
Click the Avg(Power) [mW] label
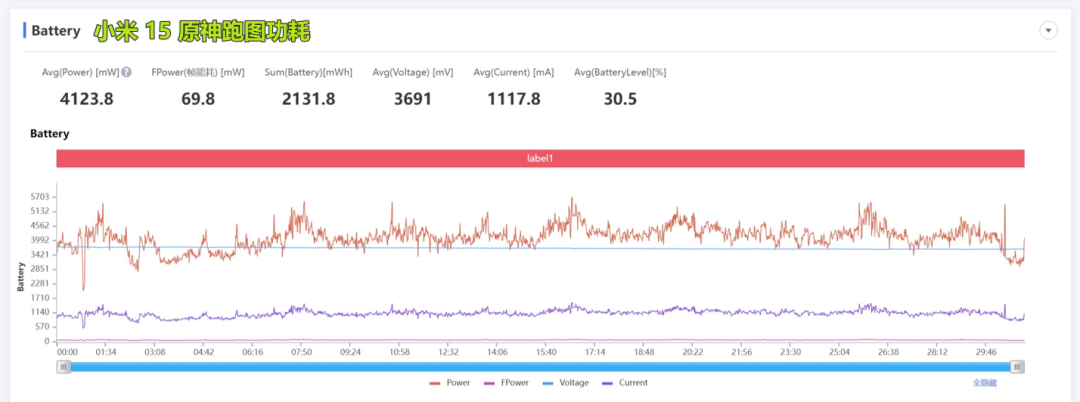(x=81, y=72)
